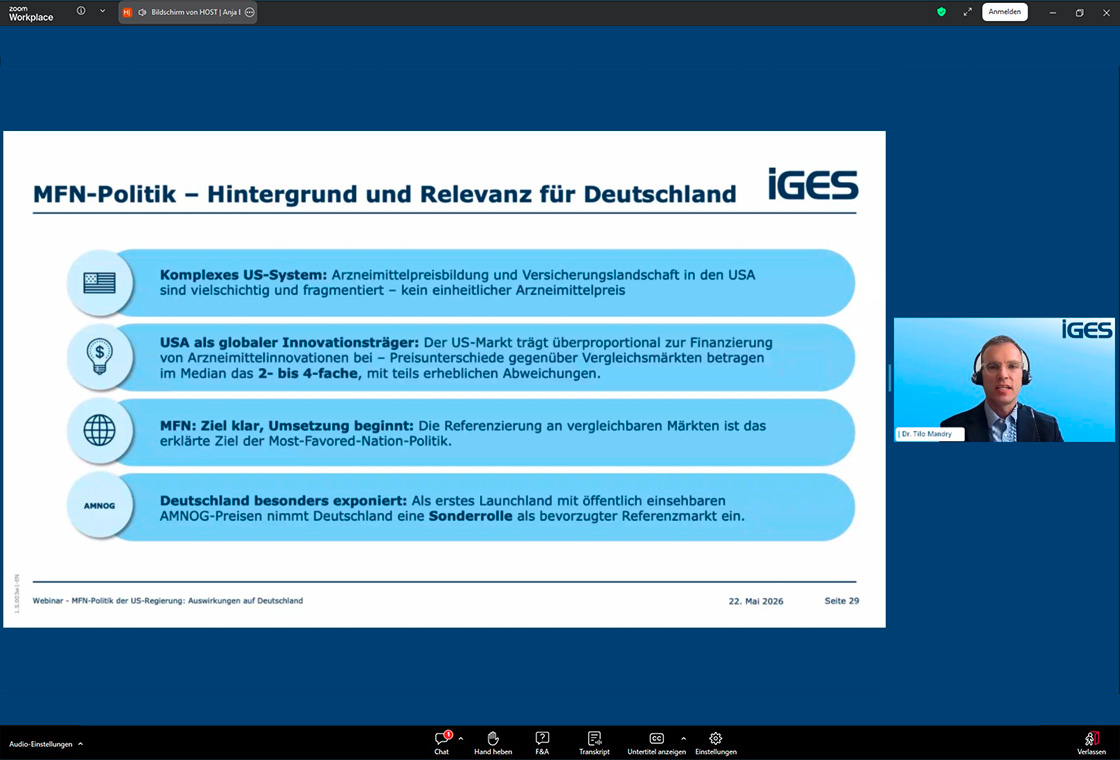This screenshot has width=1120, height=760.
Task: Click the US flag icon on slide
Action: 99,283
